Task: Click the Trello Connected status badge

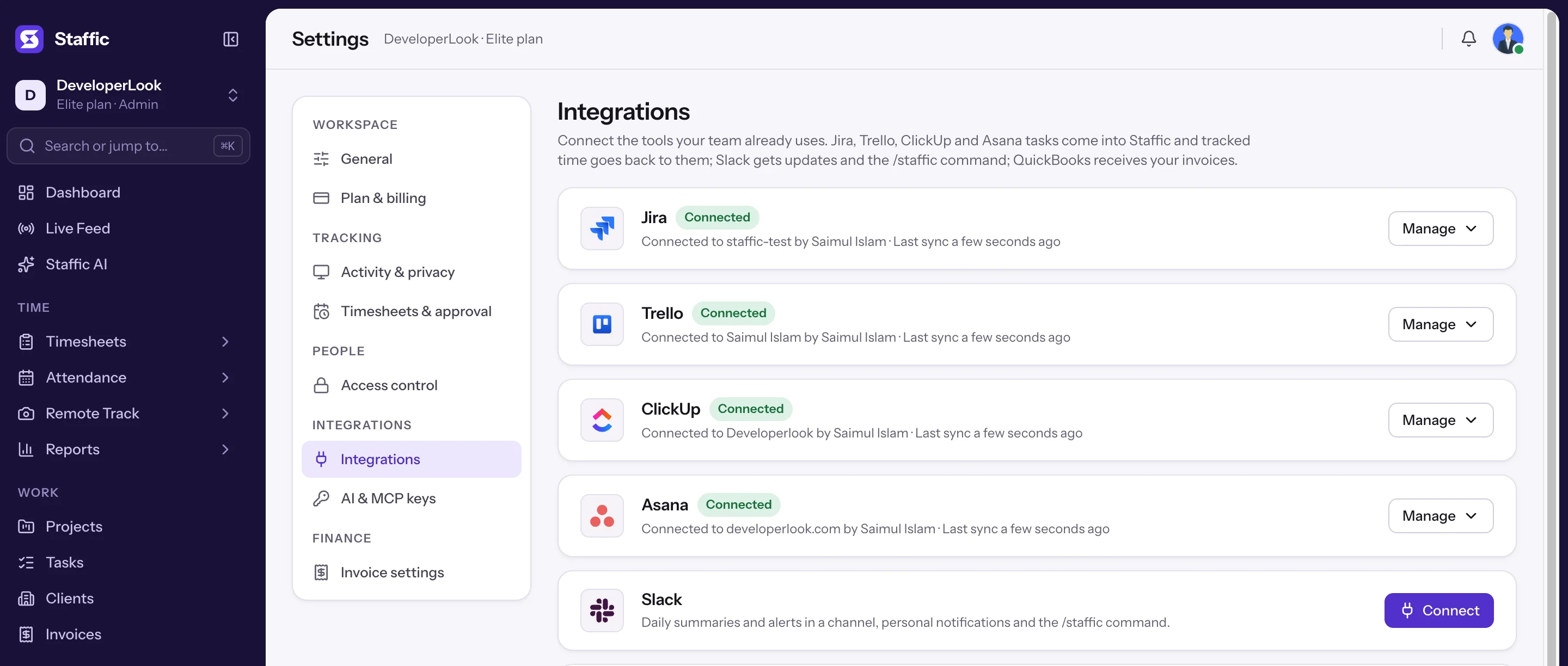Action: pos(733,313)
